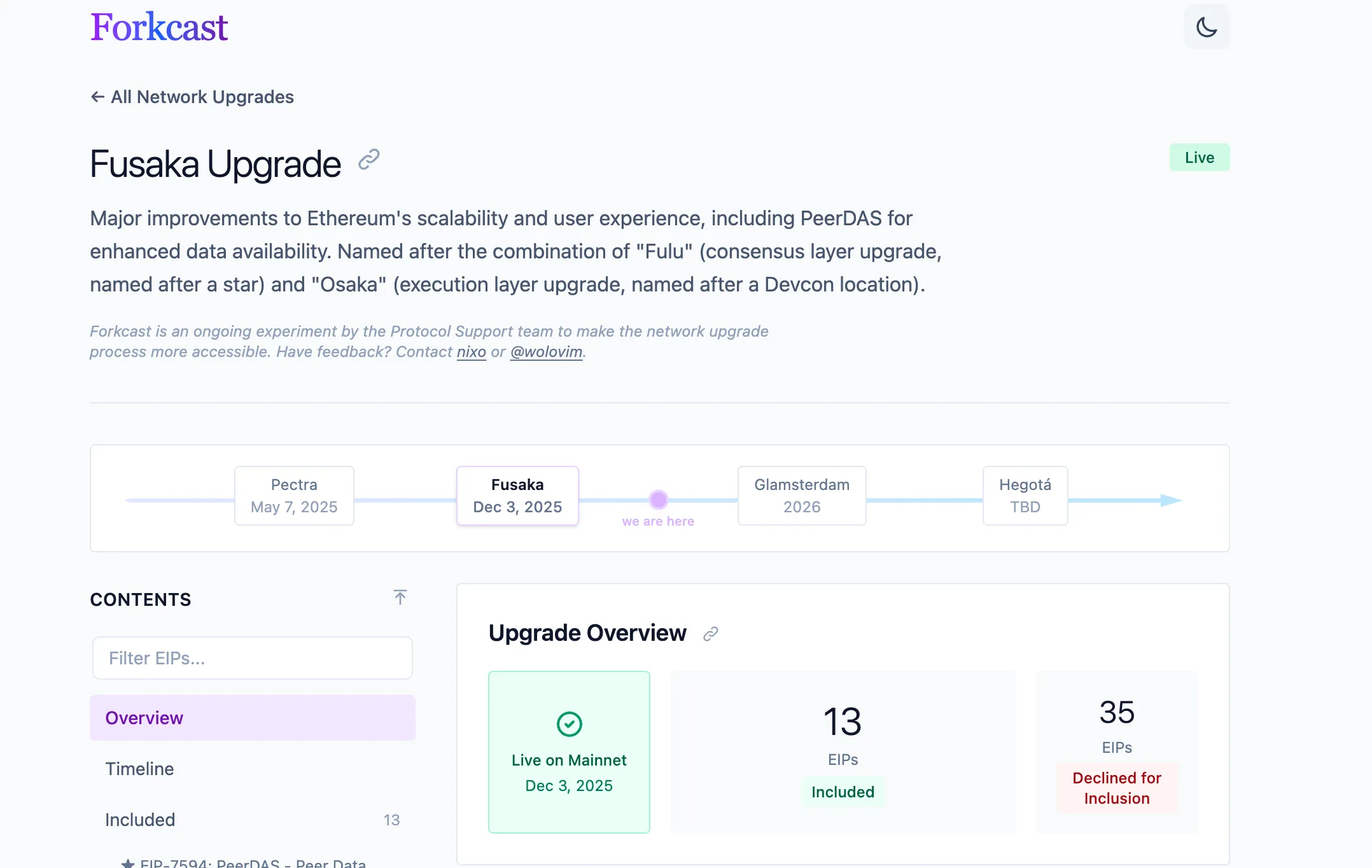Click scroll-to-top arrow beside Contents

click(400, 598)
